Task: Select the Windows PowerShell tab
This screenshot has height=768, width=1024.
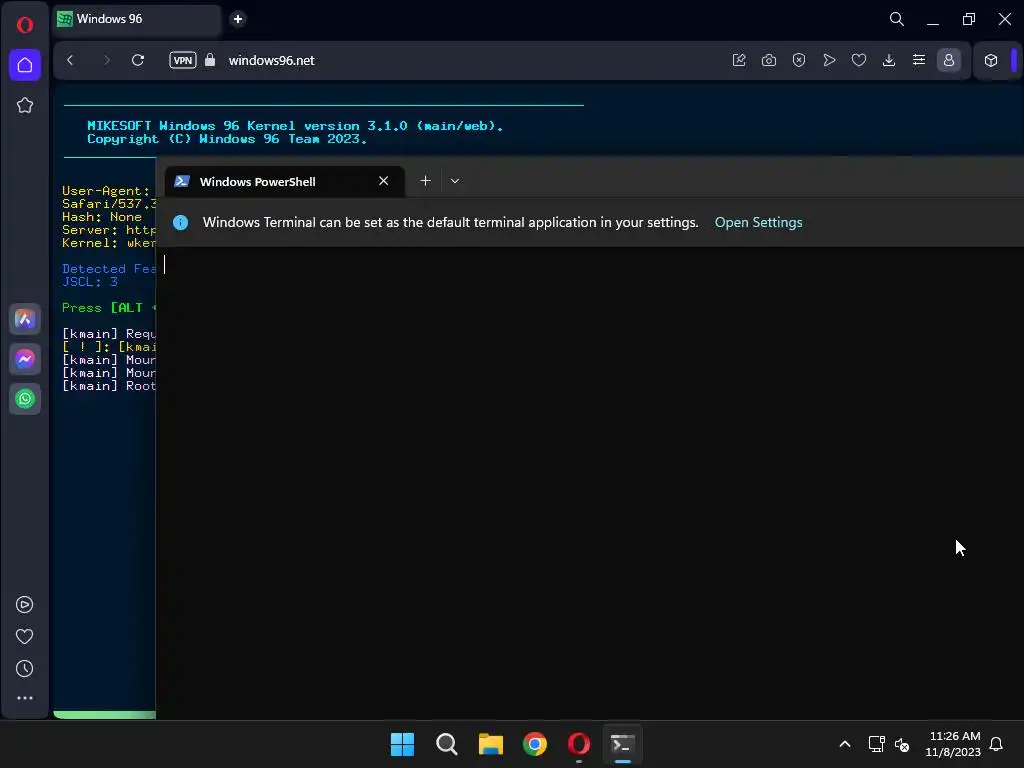Action: point(284,182)
